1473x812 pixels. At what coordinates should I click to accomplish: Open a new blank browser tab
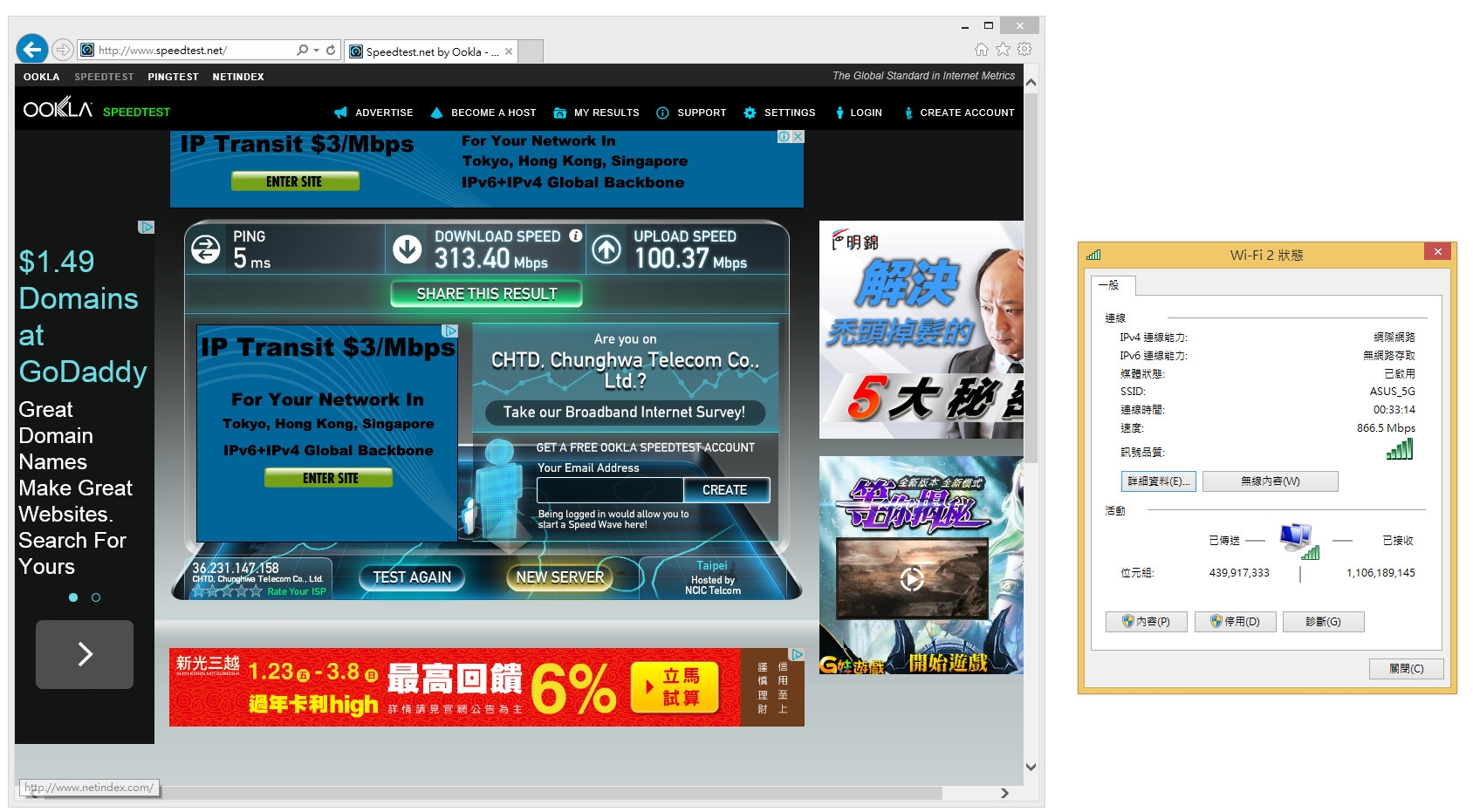[x=531, y=51]
